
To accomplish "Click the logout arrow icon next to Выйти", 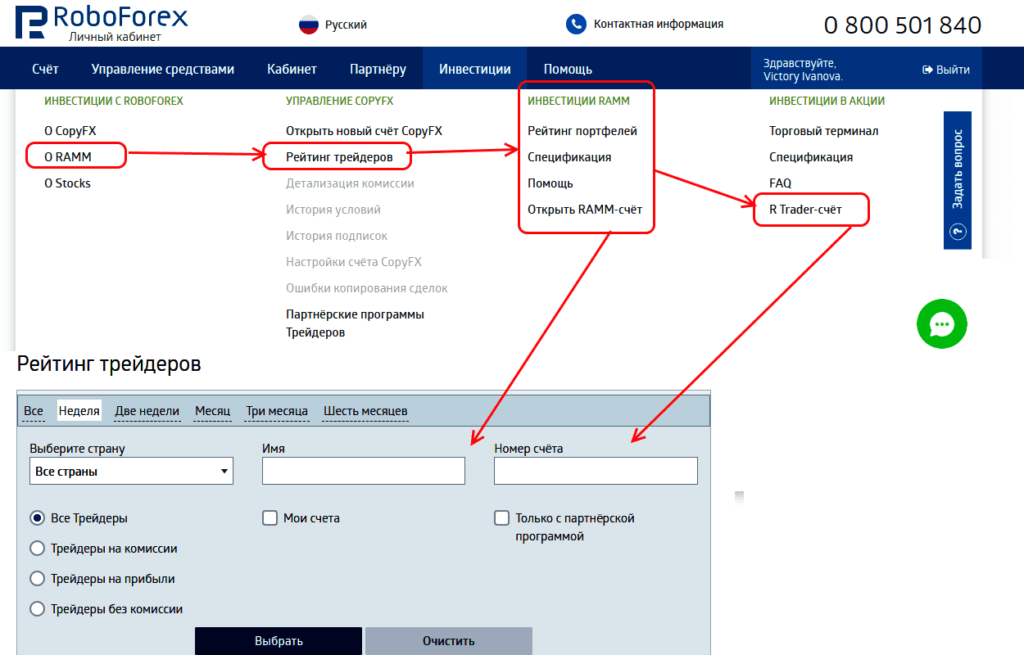I will tap(927, 70).
